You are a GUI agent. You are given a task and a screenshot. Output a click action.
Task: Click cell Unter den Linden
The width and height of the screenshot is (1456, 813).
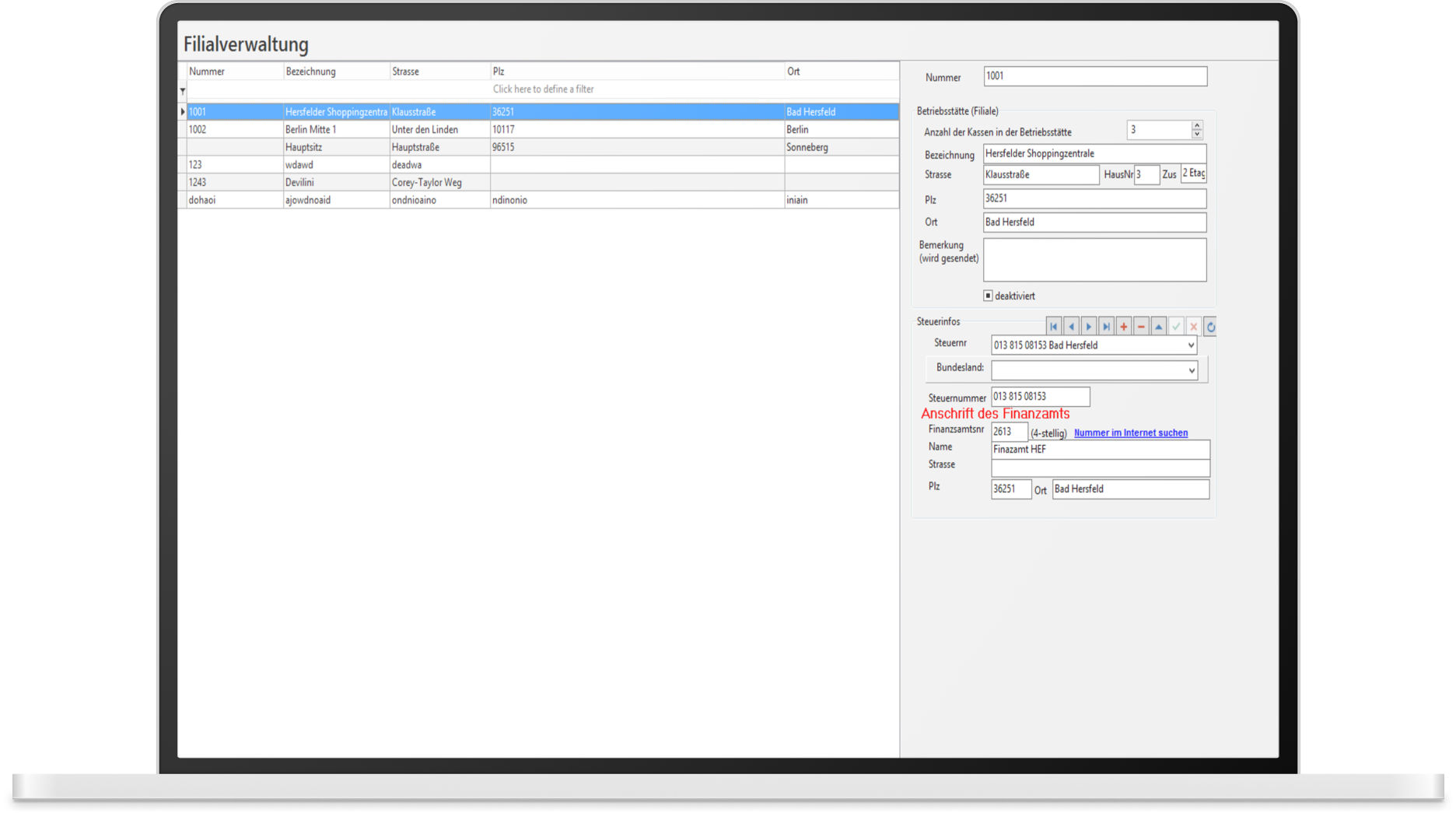tap(439, 130)
